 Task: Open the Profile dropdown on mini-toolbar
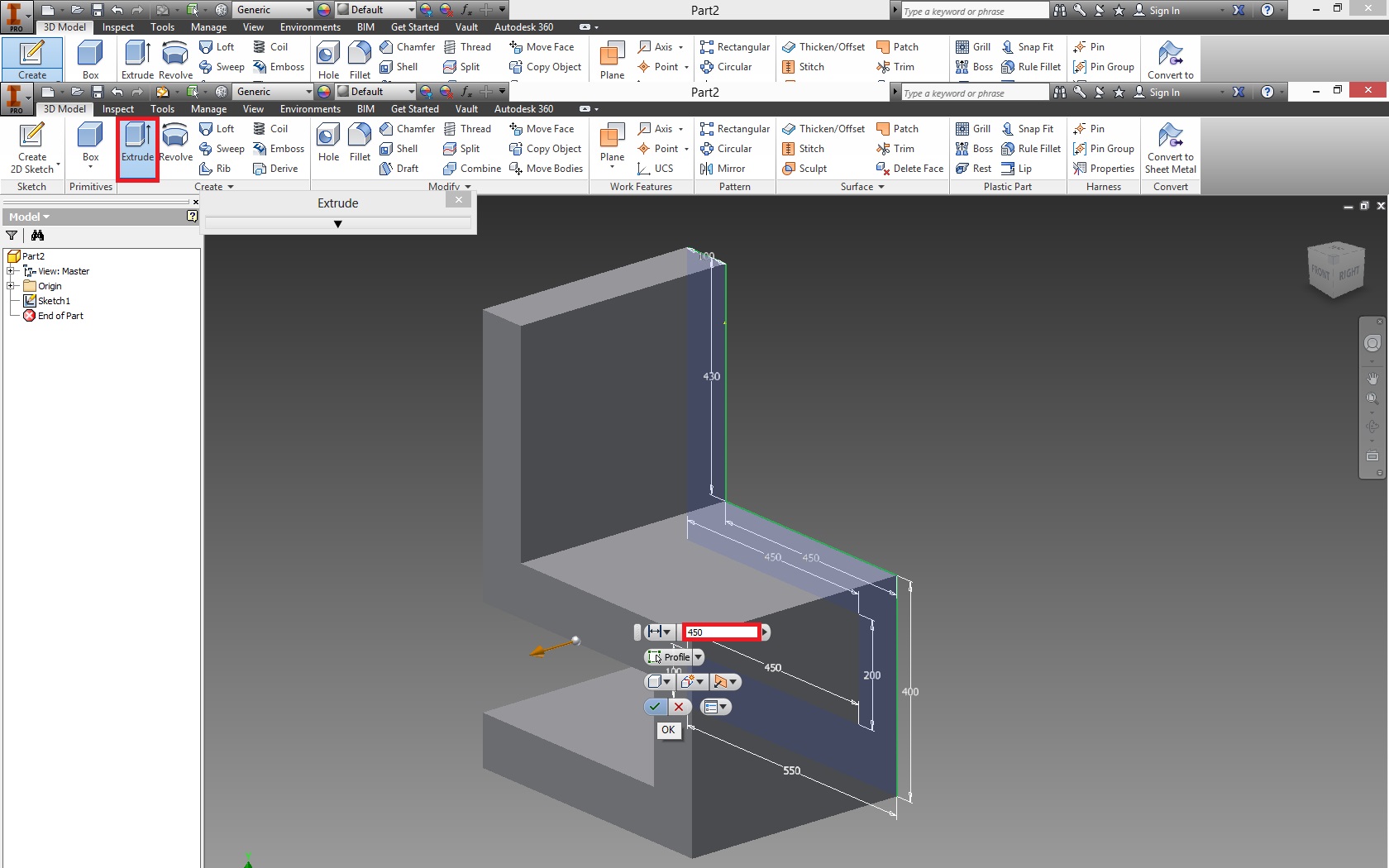[x=697, y=657]
